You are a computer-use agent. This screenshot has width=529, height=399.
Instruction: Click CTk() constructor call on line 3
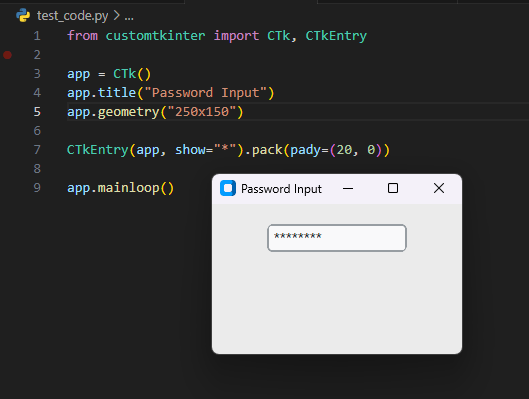132,74
